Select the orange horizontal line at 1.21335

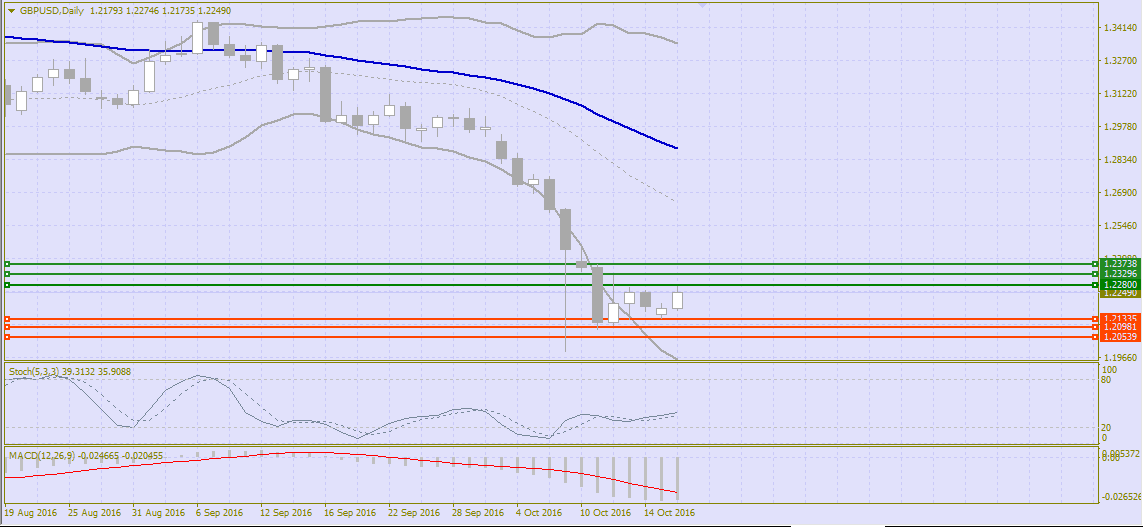click(550, 319)
